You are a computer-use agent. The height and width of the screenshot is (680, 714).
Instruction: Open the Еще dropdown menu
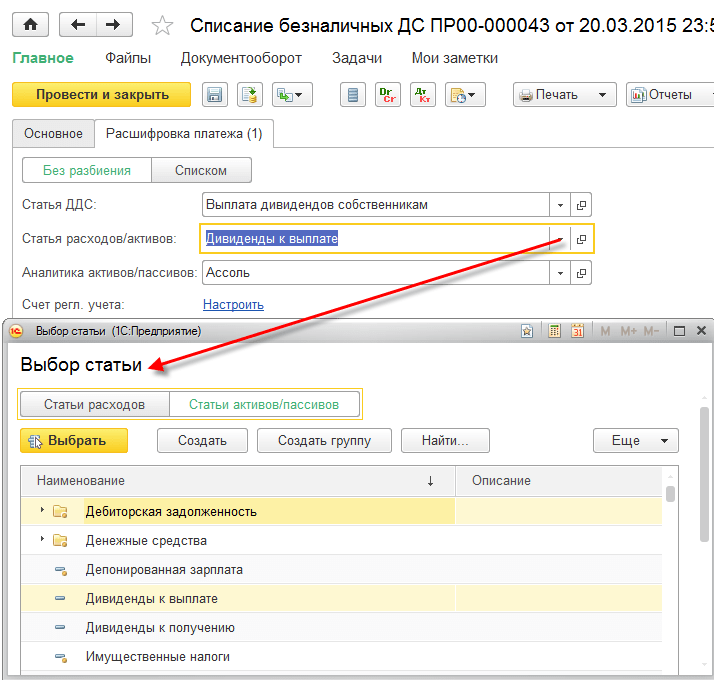(636, 440)
